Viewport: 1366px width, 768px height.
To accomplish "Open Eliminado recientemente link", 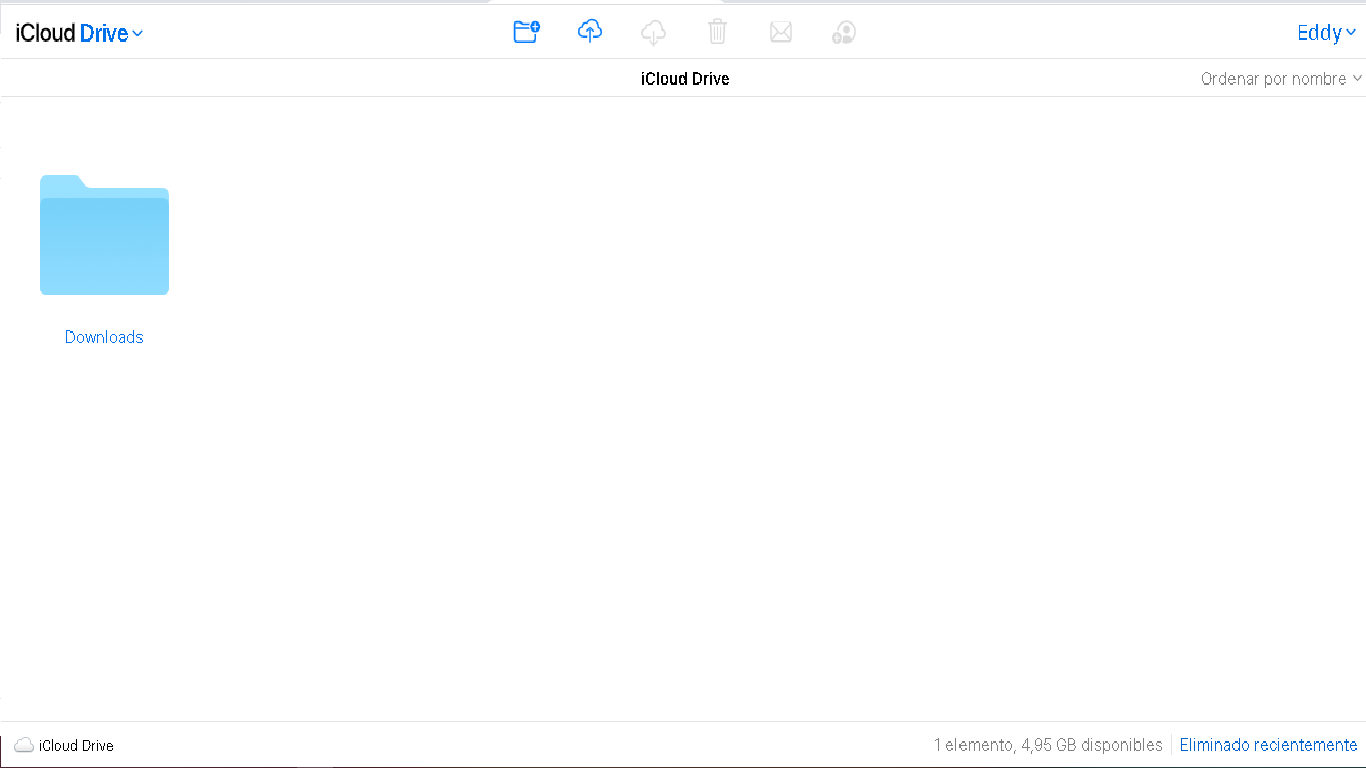I will [x=1269, y=745].
